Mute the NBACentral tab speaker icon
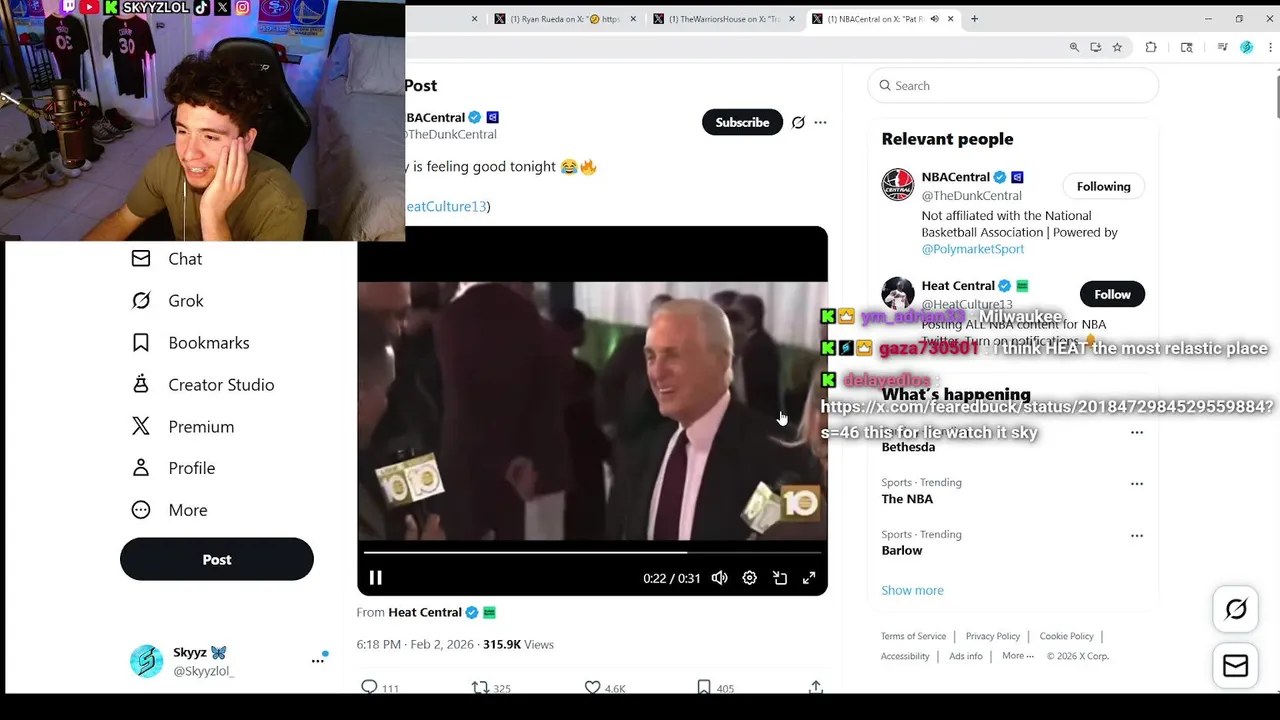The width and height of the screenshot is (1280, 720). 934,19
